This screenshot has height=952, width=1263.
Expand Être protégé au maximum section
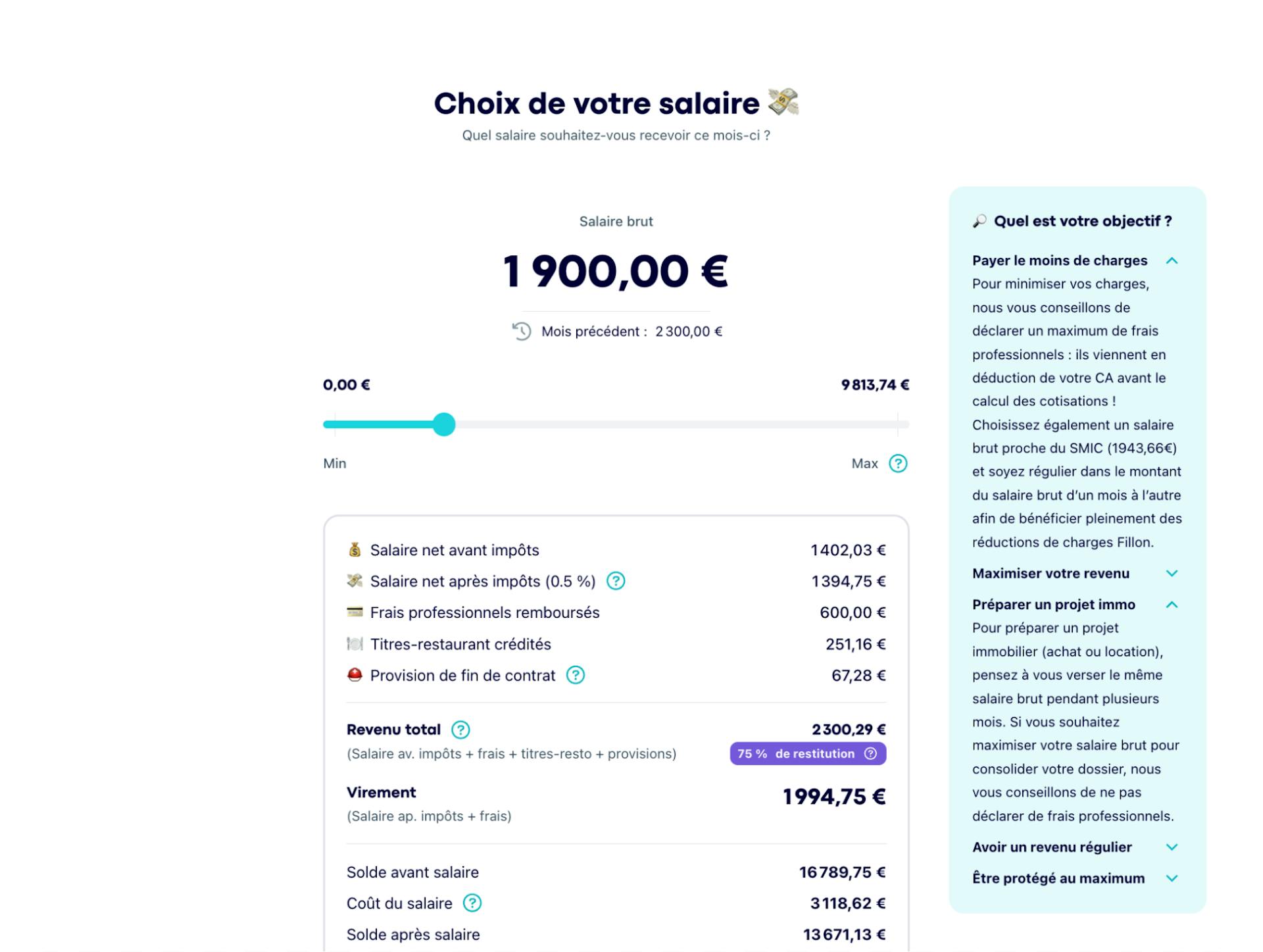tap(1172, 878)
